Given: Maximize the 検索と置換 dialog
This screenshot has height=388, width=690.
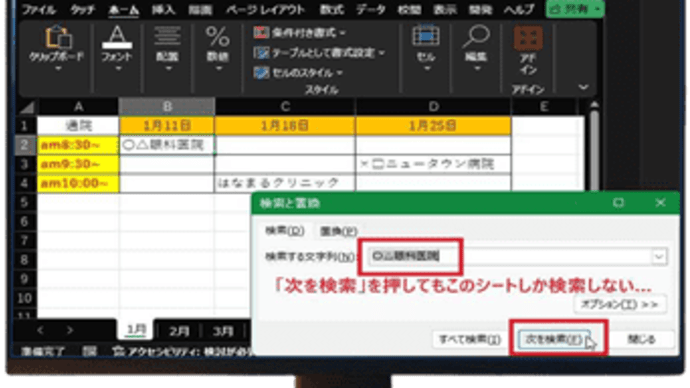Looking at the screenshot, I should [x=618, y=202].
